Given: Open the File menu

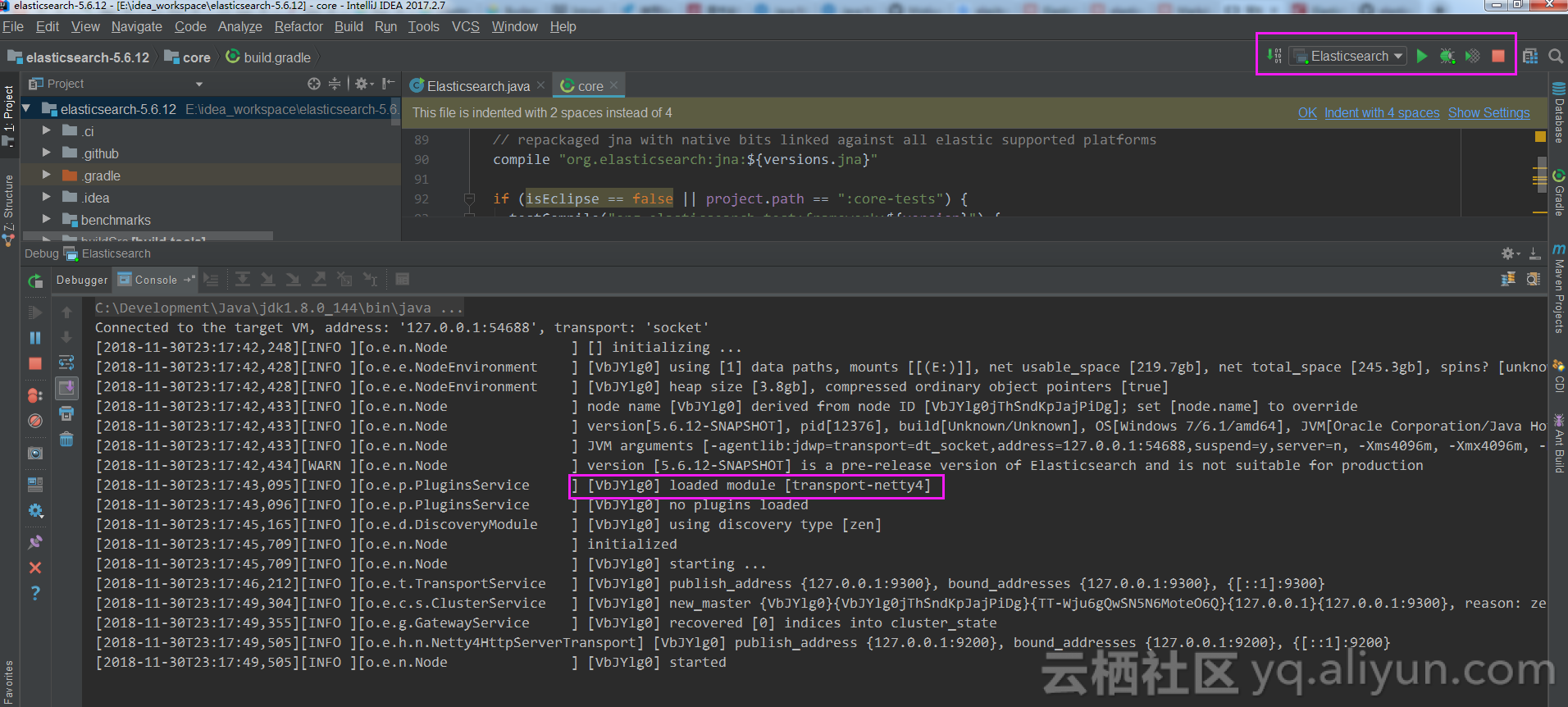Looking at the screenshot, I should point(13,26).
